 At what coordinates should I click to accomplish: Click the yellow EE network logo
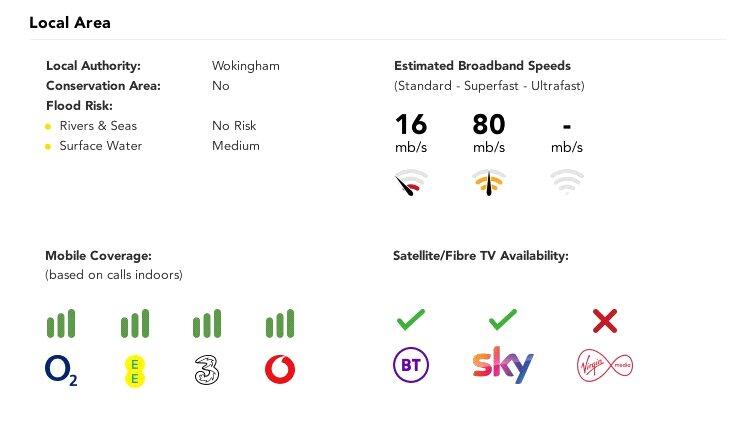(x=134, y=370)
